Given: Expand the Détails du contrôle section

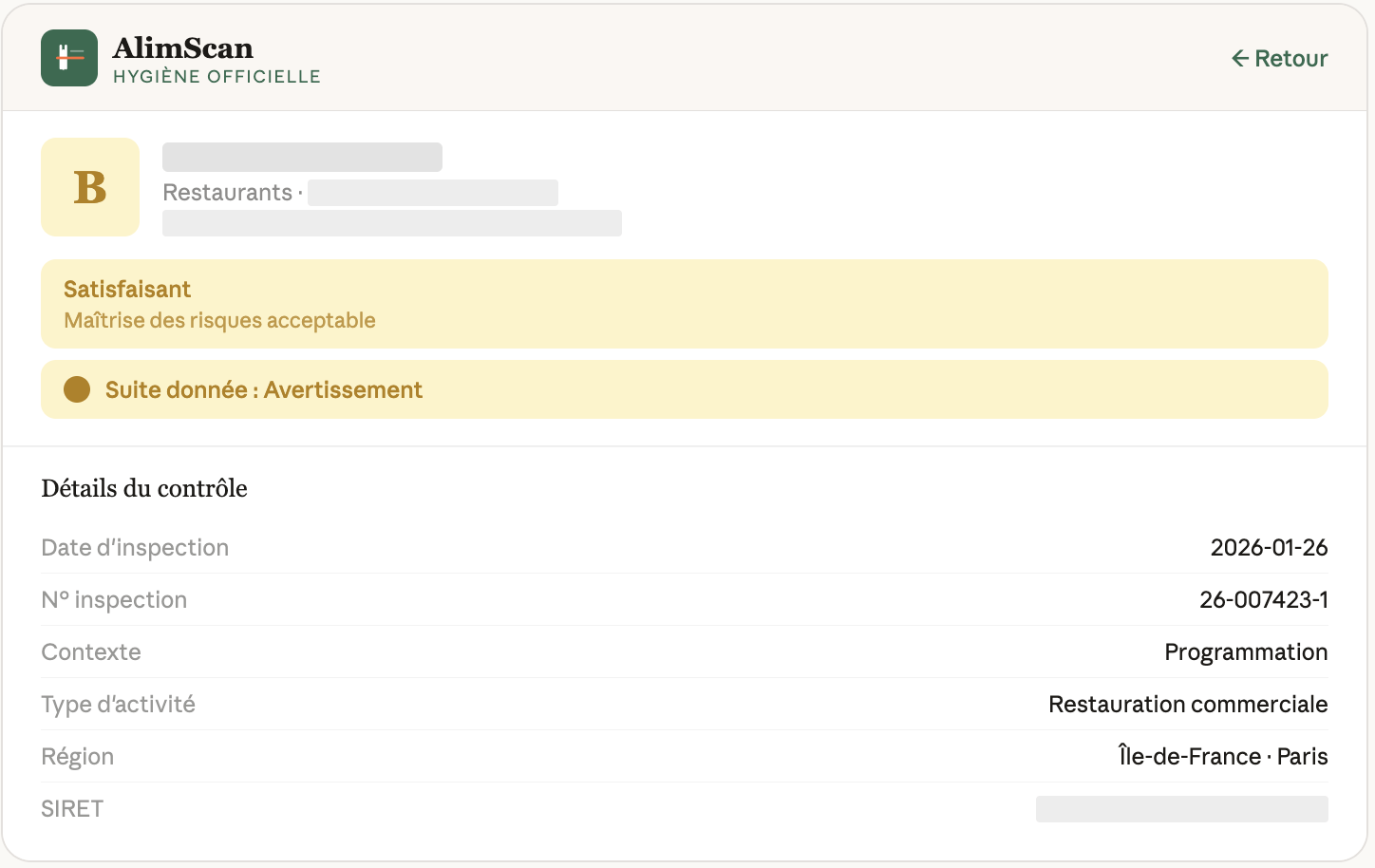Looking at the screenshot, I should [143, 488].
